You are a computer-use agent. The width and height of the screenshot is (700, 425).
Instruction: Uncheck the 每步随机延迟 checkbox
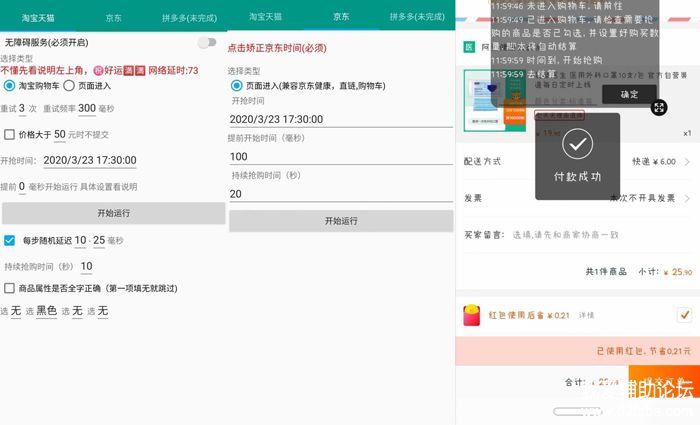tap(10, 241)
